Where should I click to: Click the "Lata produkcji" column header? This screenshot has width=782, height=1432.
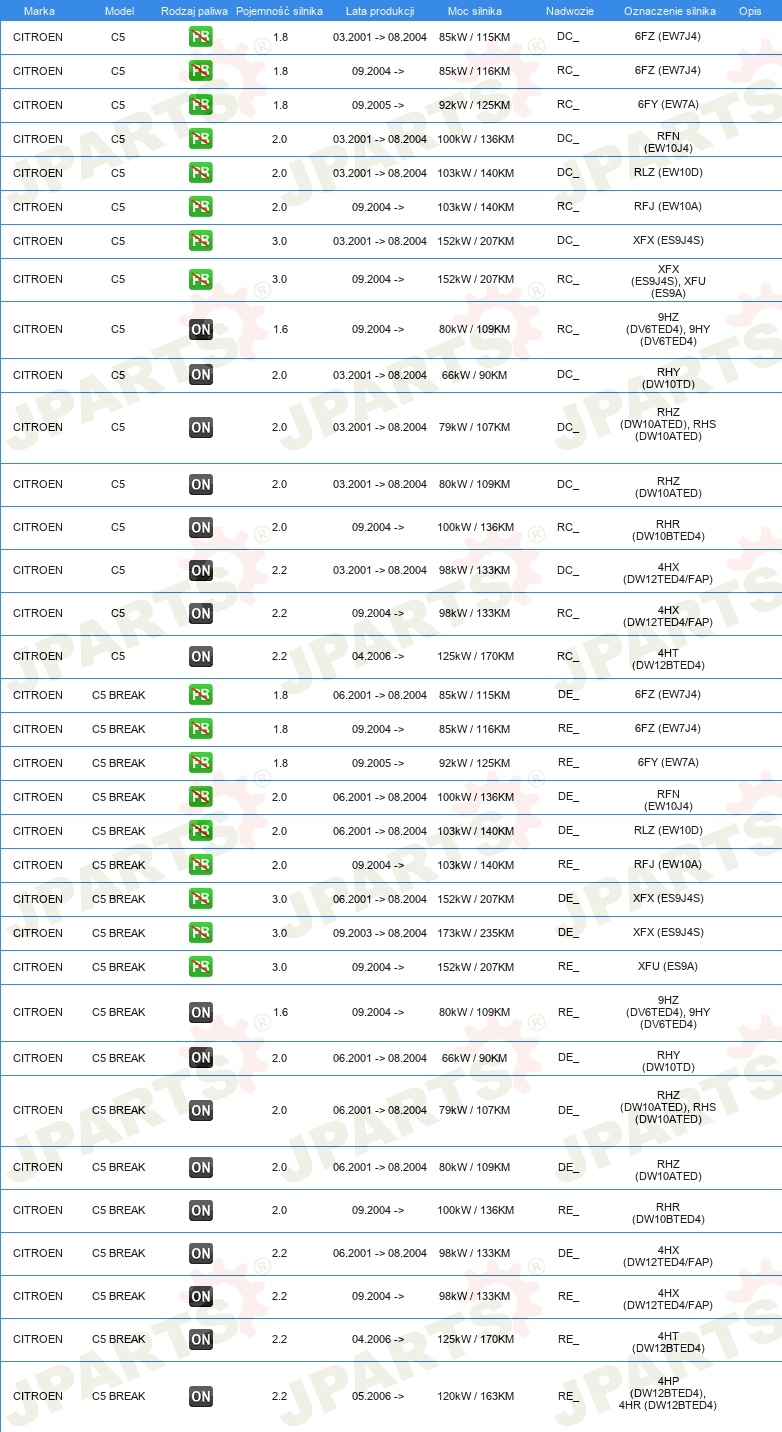pyautogui.click(x=380, y=11)
